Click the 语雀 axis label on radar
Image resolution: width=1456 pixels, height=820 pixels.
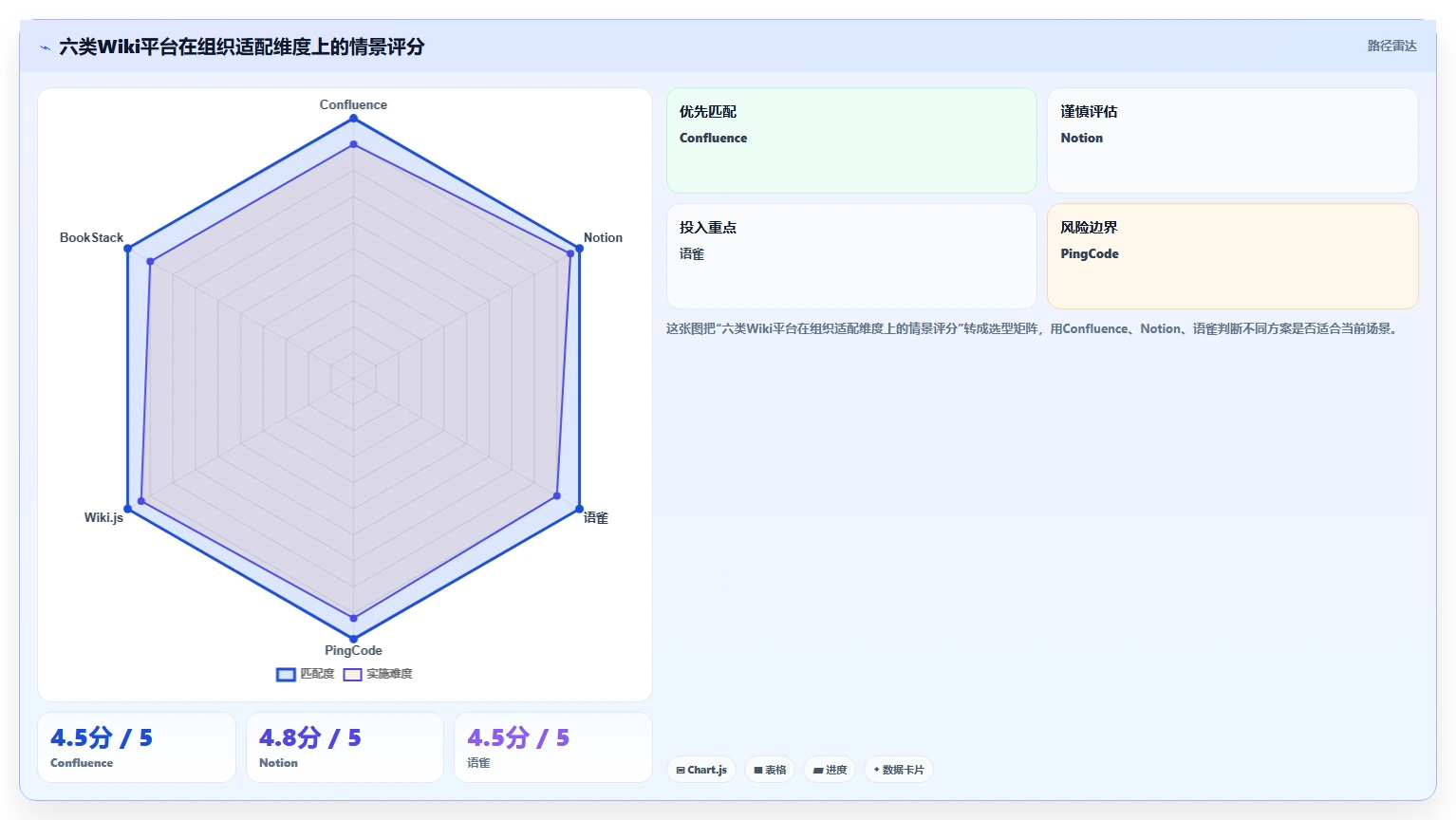(x=595, y=517)
